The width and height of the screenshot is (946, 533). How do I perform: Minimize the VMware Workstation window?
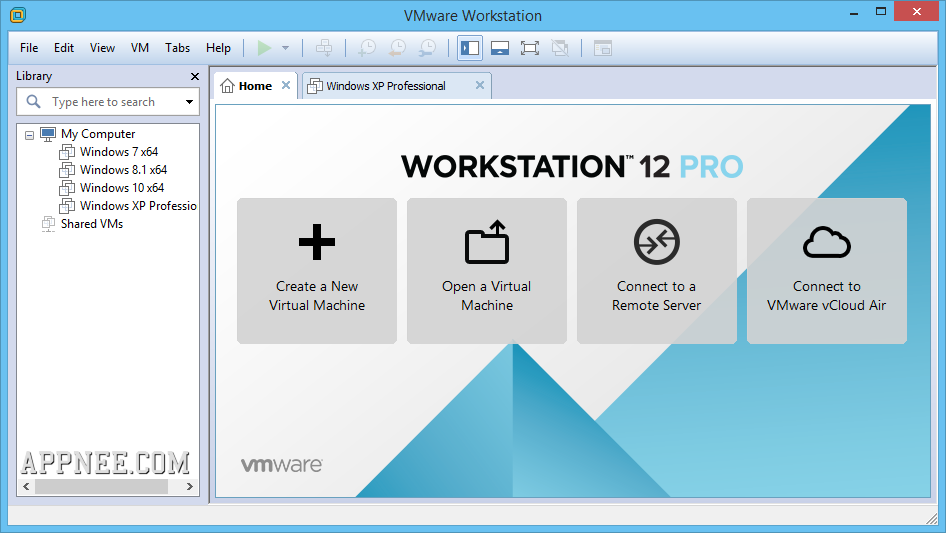pos(854,12)
